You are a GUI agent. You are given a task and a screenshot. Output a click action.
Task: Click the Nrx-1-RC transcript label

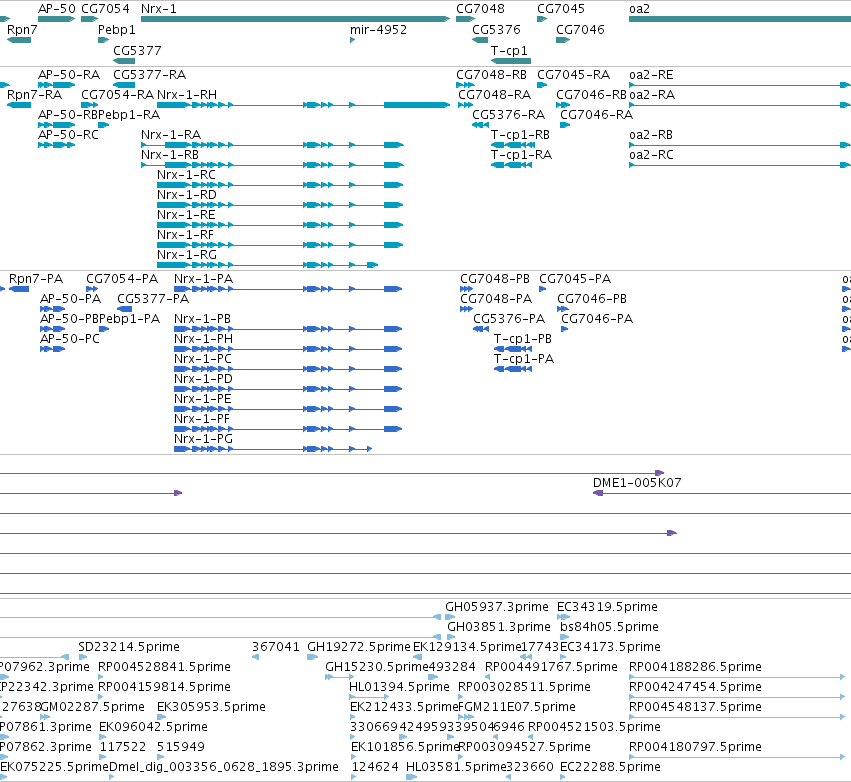pyautogui.click(x=186, y=175)
